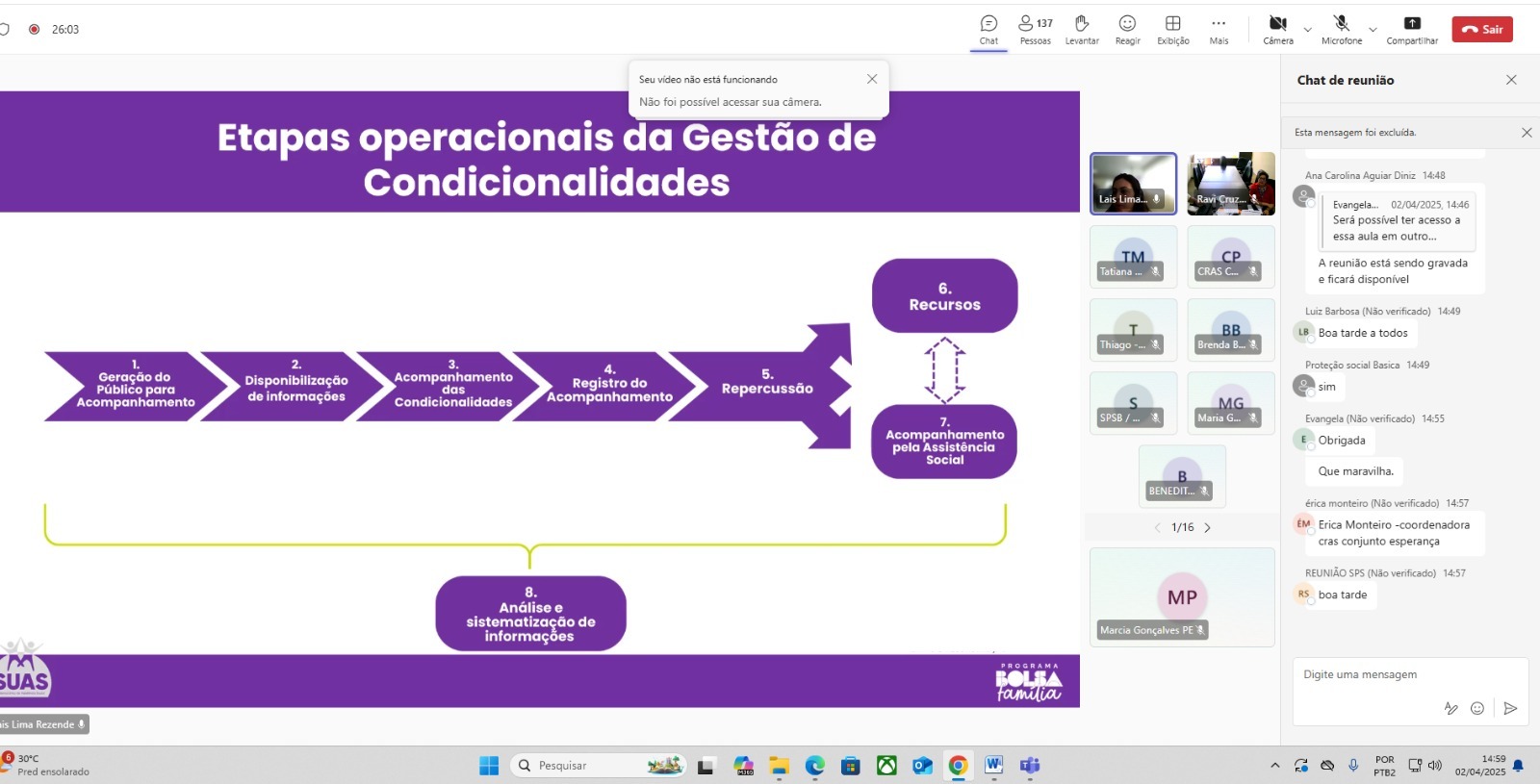The width and height of the screenshot is (1540, 784).
Task: Open message formatting options icon
Action: click(1450, 708)
